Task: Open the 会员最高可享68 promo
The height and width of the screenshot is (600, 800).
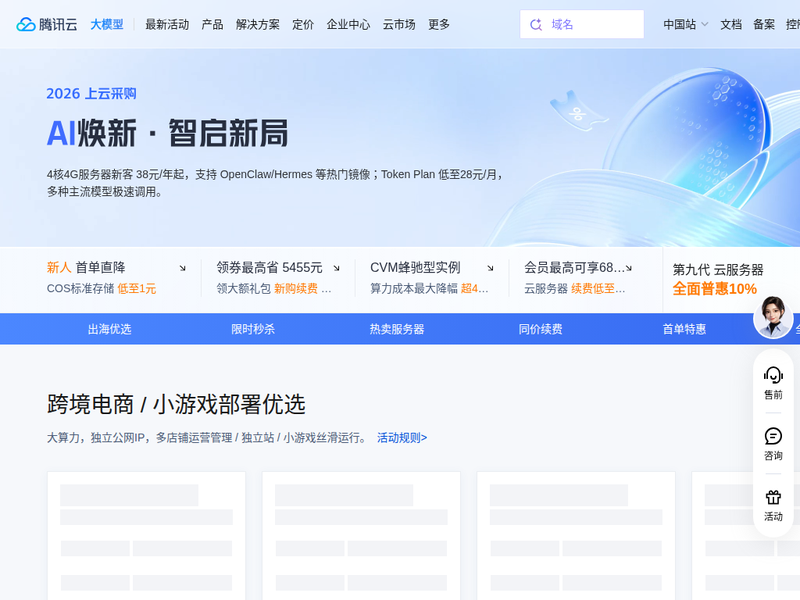Action: click(x=578, y=278)
